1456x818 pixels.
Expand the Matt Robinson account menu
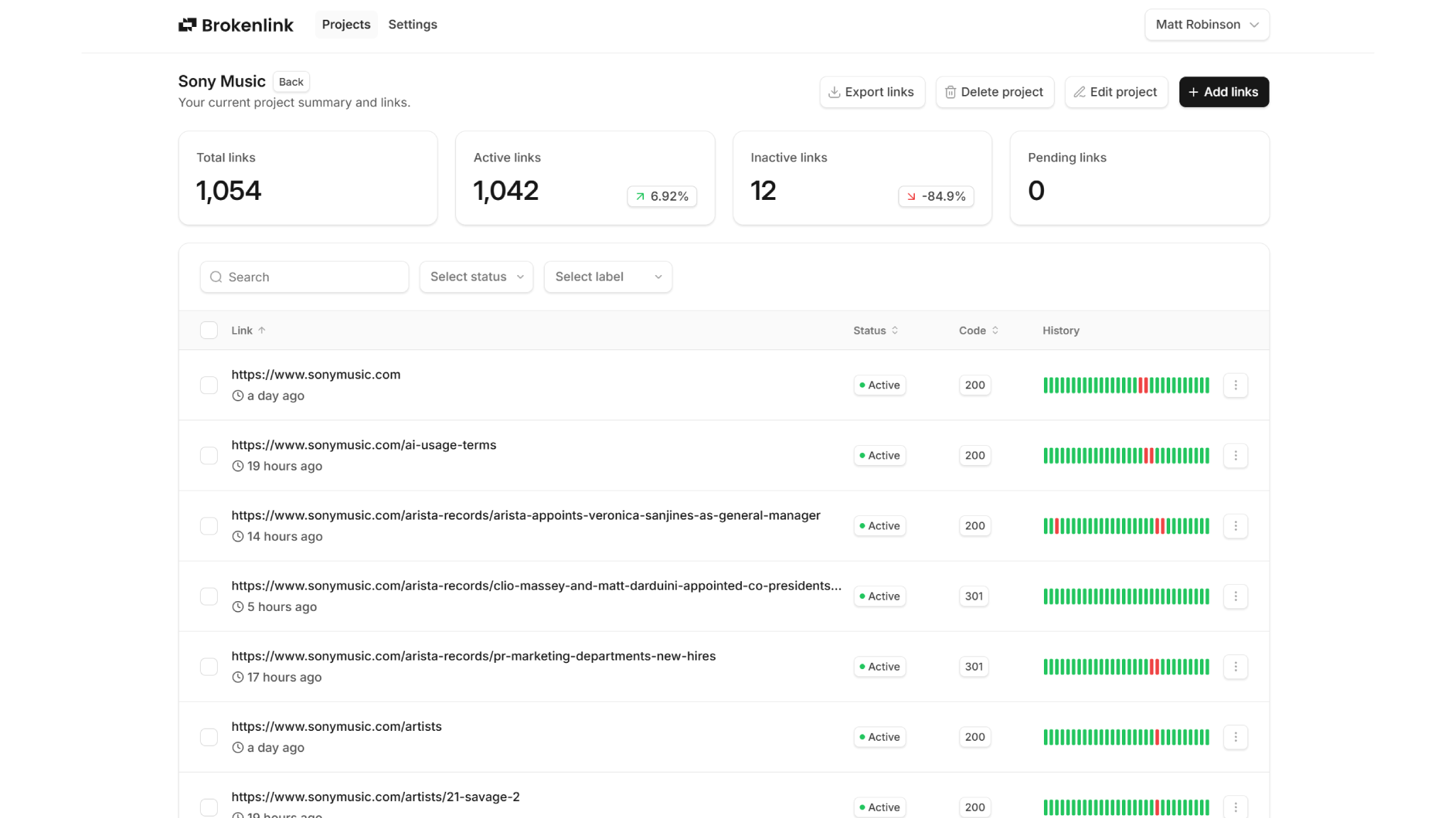pos(1206,25)
